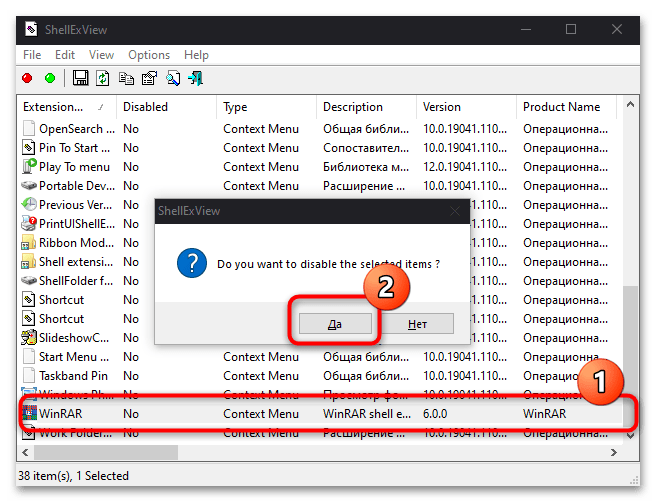
Task: Click the No value in the WinRAR row
Action: [131, 414]
